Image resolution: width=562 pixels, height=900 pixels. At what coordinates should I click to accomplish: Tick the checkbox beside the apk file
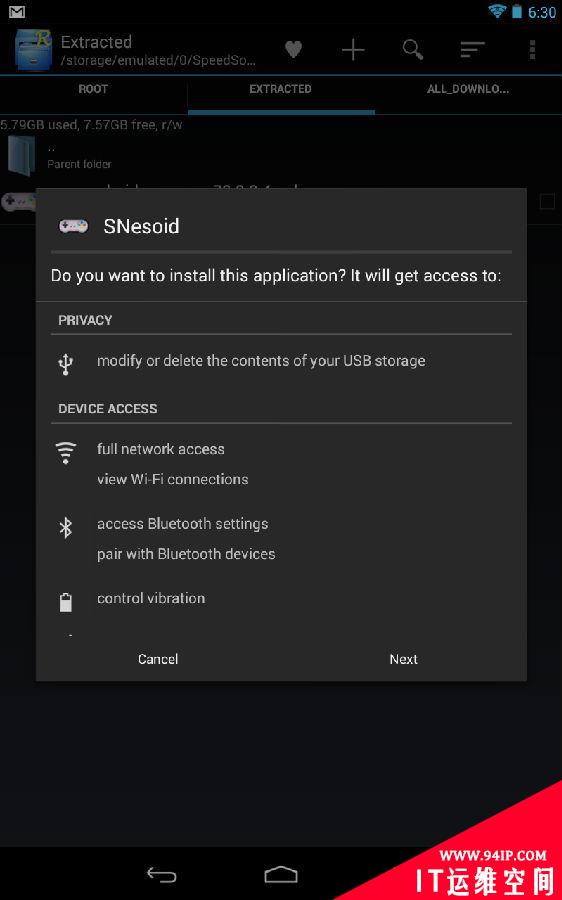tap(547, 201)
